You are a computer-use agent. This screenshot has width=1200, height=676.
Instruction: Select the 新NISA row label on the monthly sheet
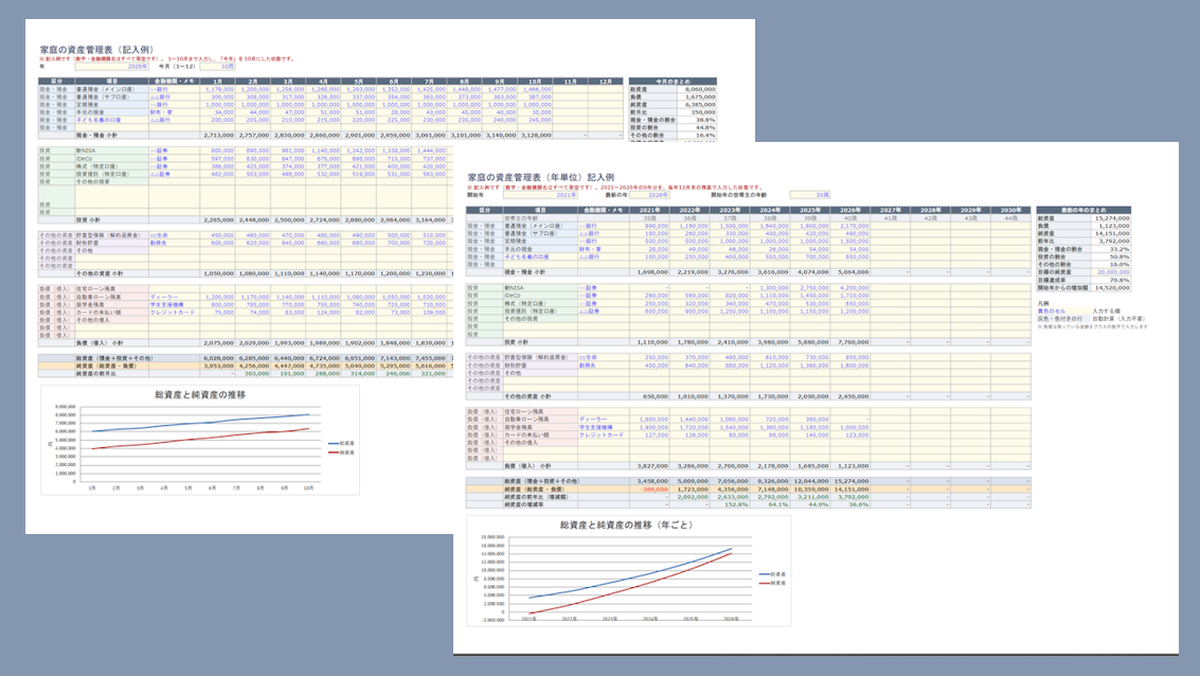[110, 150]
